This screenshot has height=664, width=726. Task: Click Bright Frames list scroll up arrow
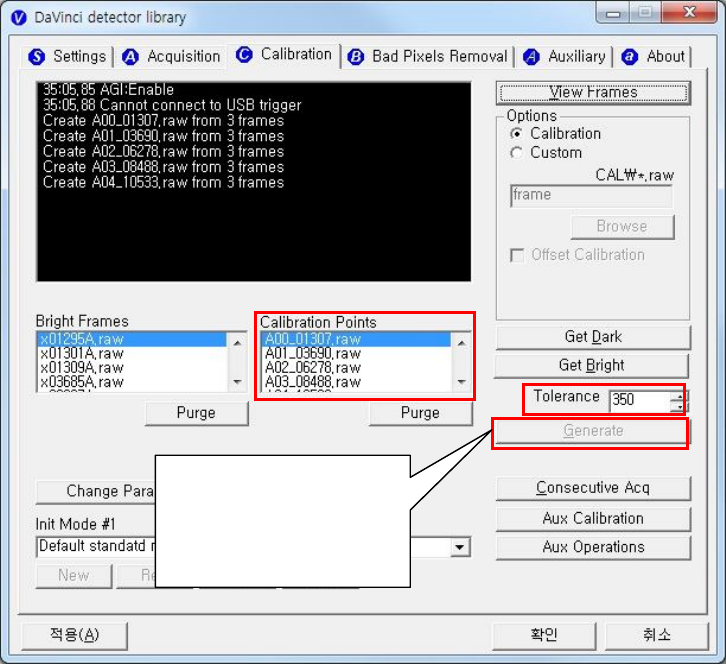point(238,343)
